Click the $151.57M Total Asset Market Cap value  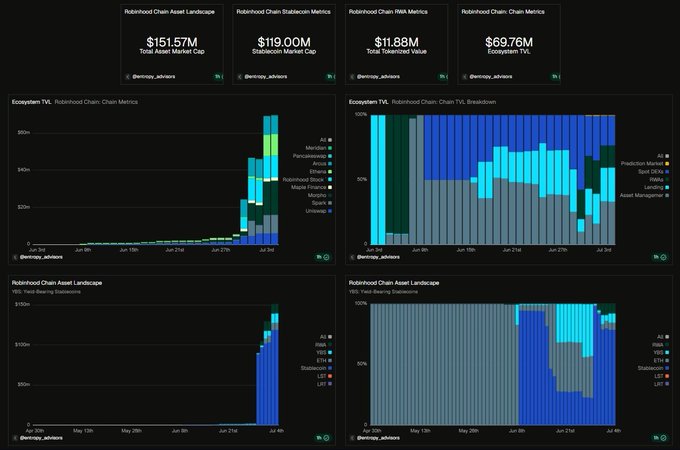(172, 42)
